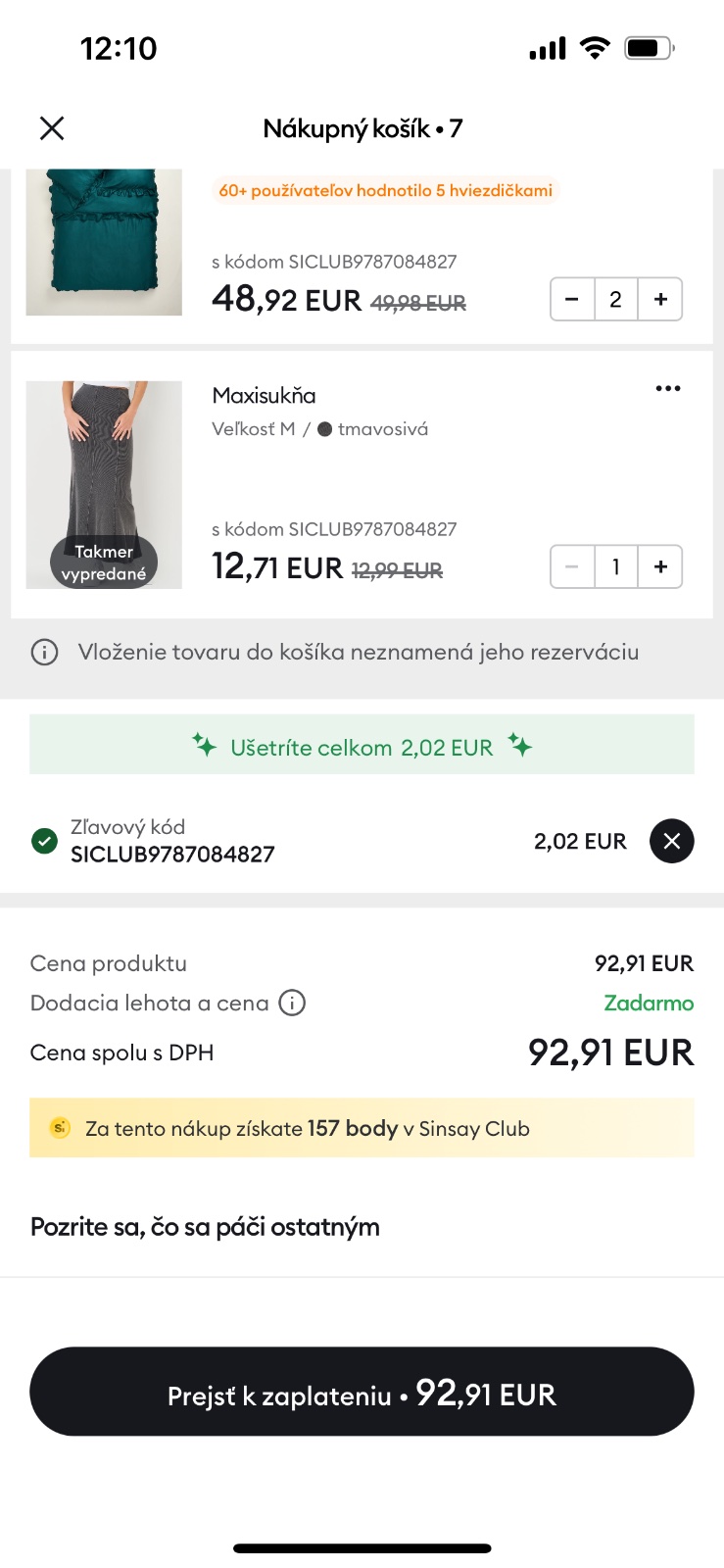Close the shopping cart with X icon
This screenshot has width=724, height=1568.
coord(52,128)
